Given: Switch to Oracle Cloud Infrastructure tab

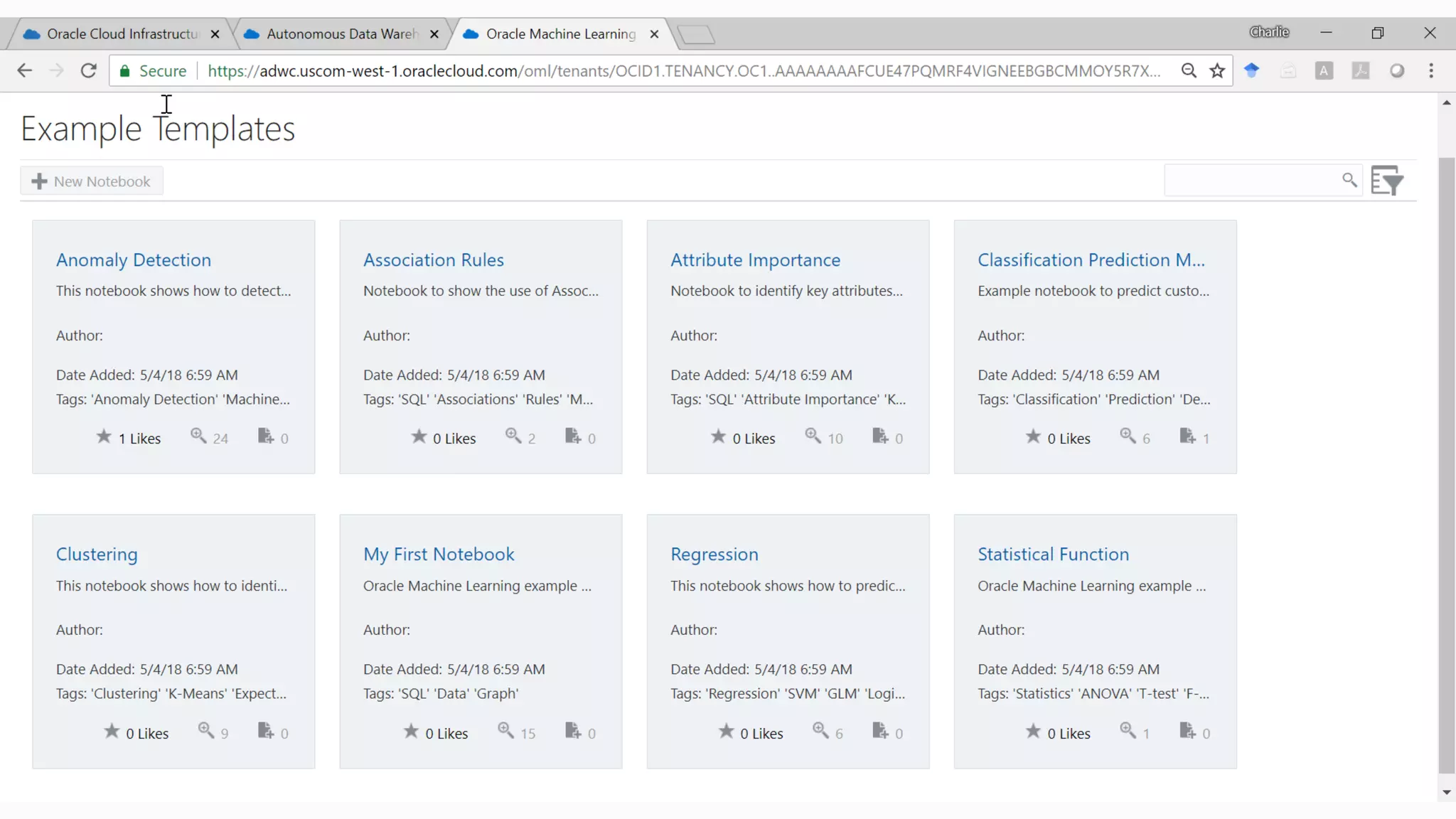Looking at the screenshot, I should pos(122,34).
